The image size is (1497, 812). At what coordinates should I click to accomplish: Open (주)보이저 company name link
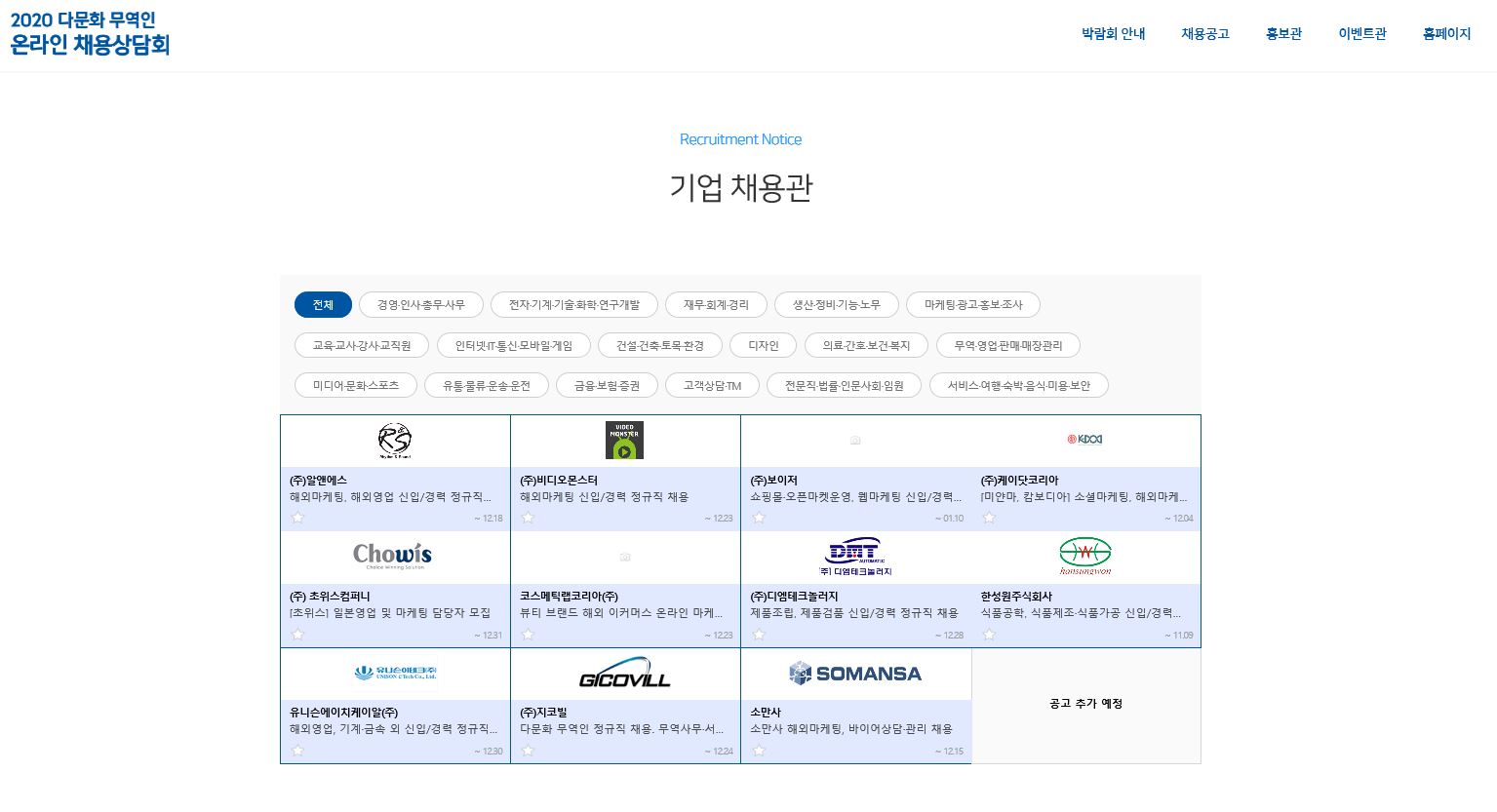point(773,481)
